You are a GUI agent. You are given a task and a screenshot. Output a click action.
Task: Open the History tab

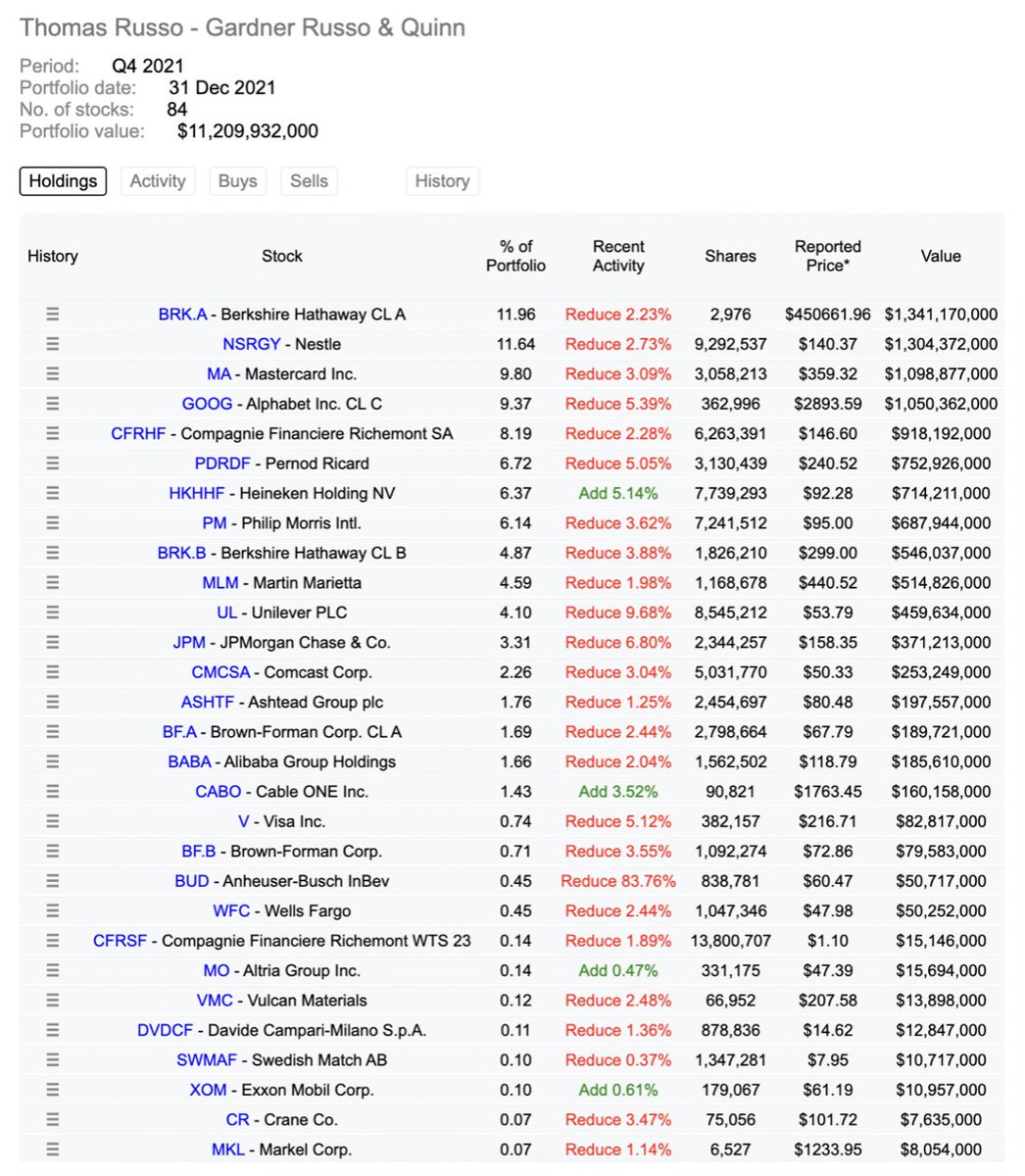coord(442,181)
